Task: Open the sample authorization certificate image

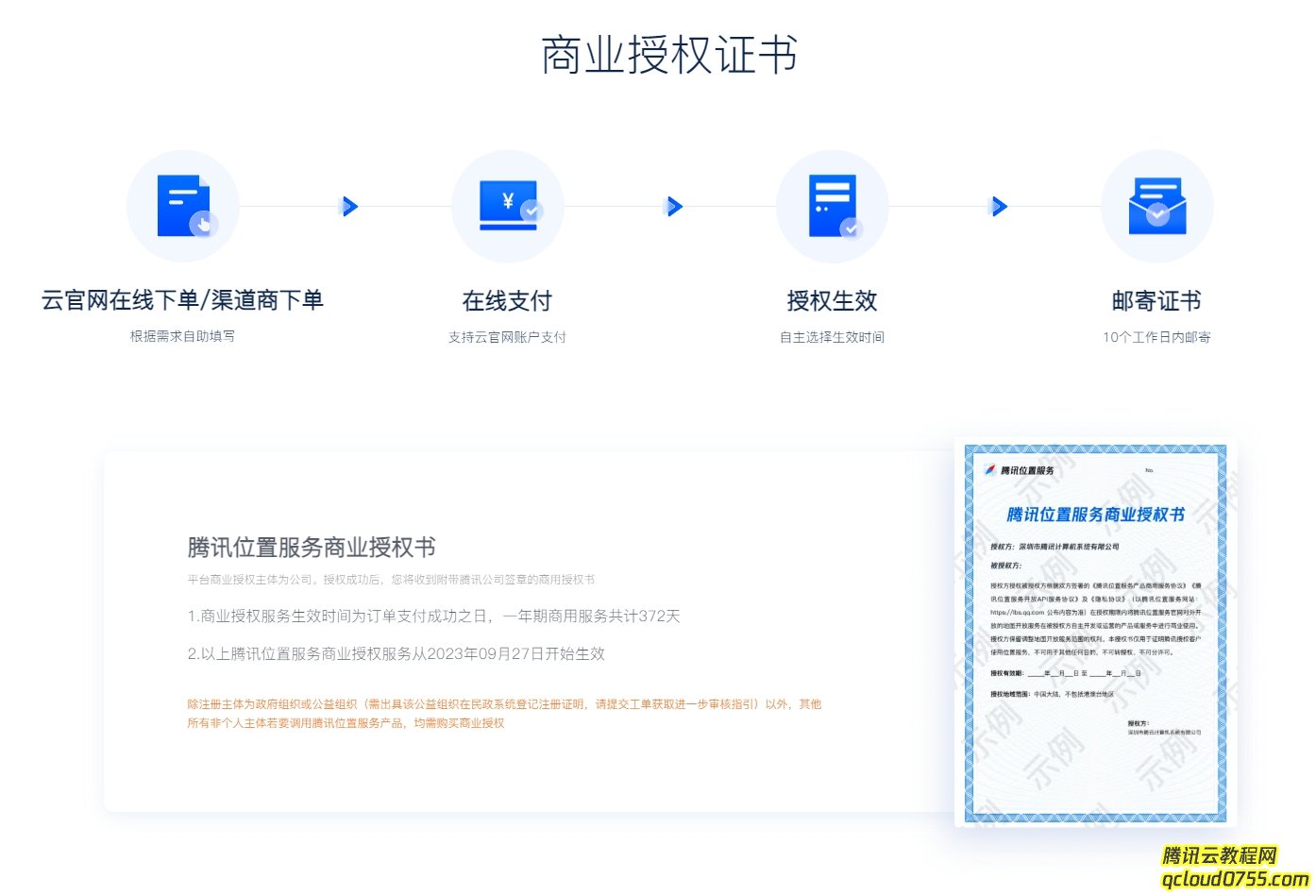Action: click(x=1095, y=633)
